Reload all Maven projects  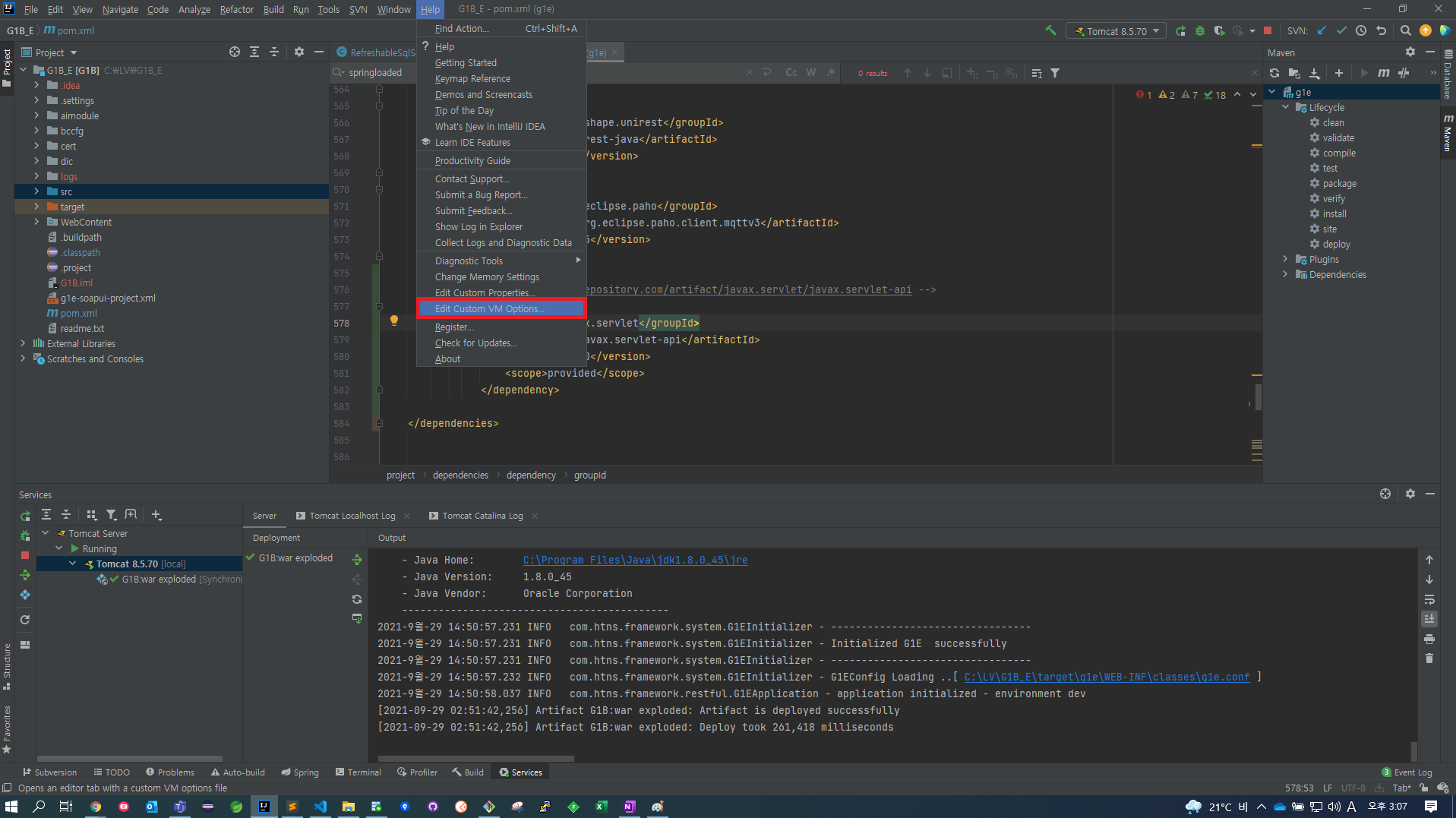(1274, 73)
